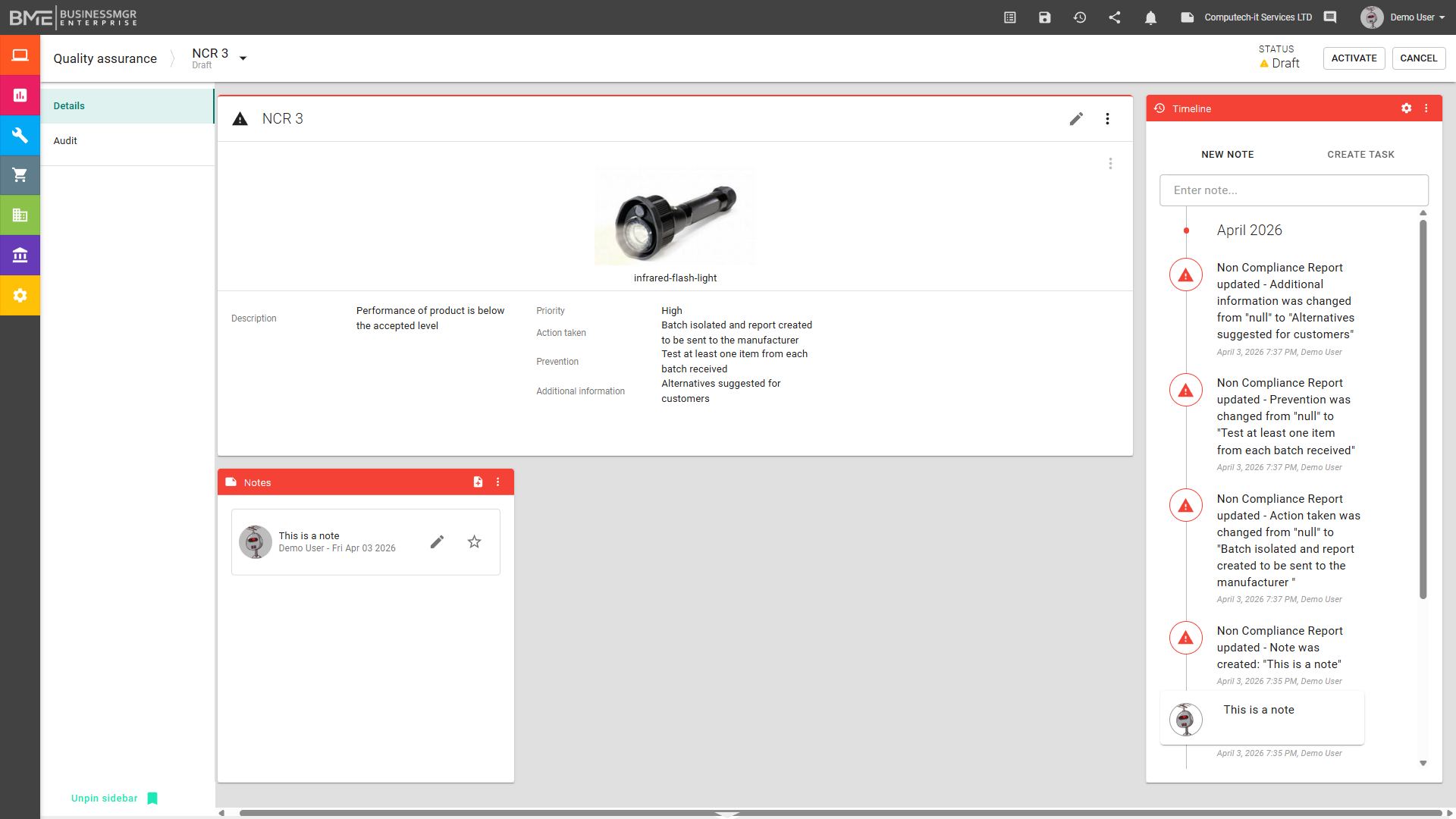Edit the 'This is a note' entry
The image size is (1456, 819).
point(437,541)
